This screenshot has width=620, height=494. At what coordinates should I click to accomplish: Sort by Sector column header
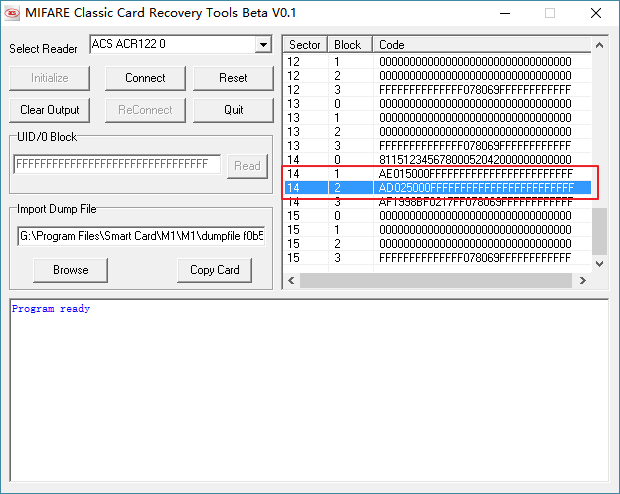coord(305,45)
